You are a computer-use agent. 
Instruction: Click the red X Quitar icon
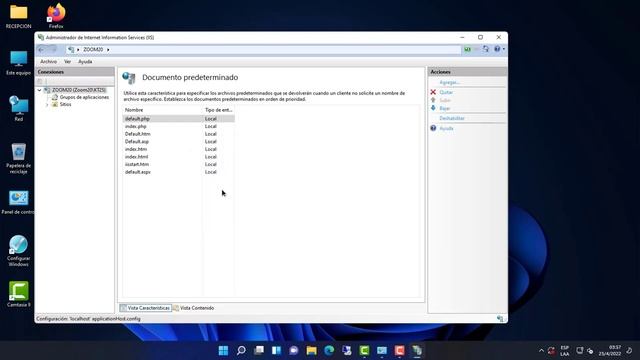click(433, 92)
